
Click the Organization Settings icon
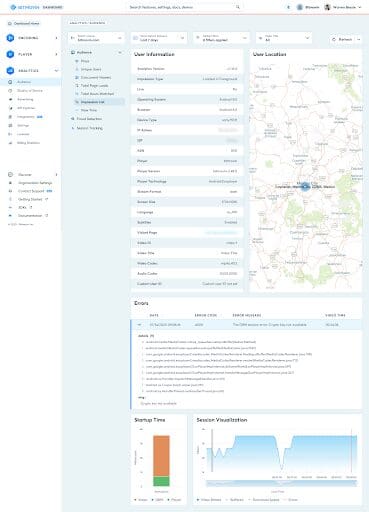10,183
